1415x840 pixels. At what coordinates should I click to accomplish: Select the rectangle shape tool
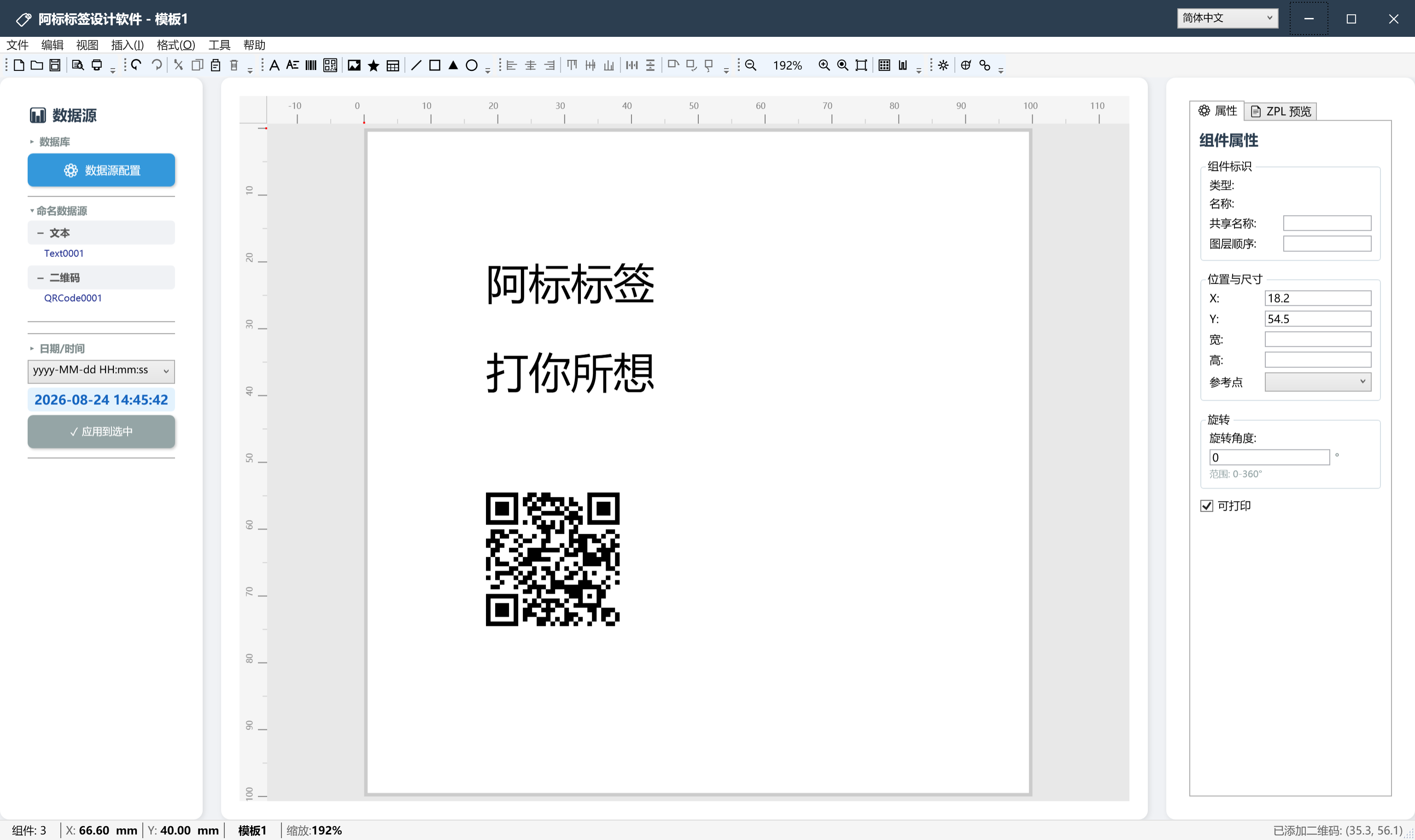pos(435,65)
